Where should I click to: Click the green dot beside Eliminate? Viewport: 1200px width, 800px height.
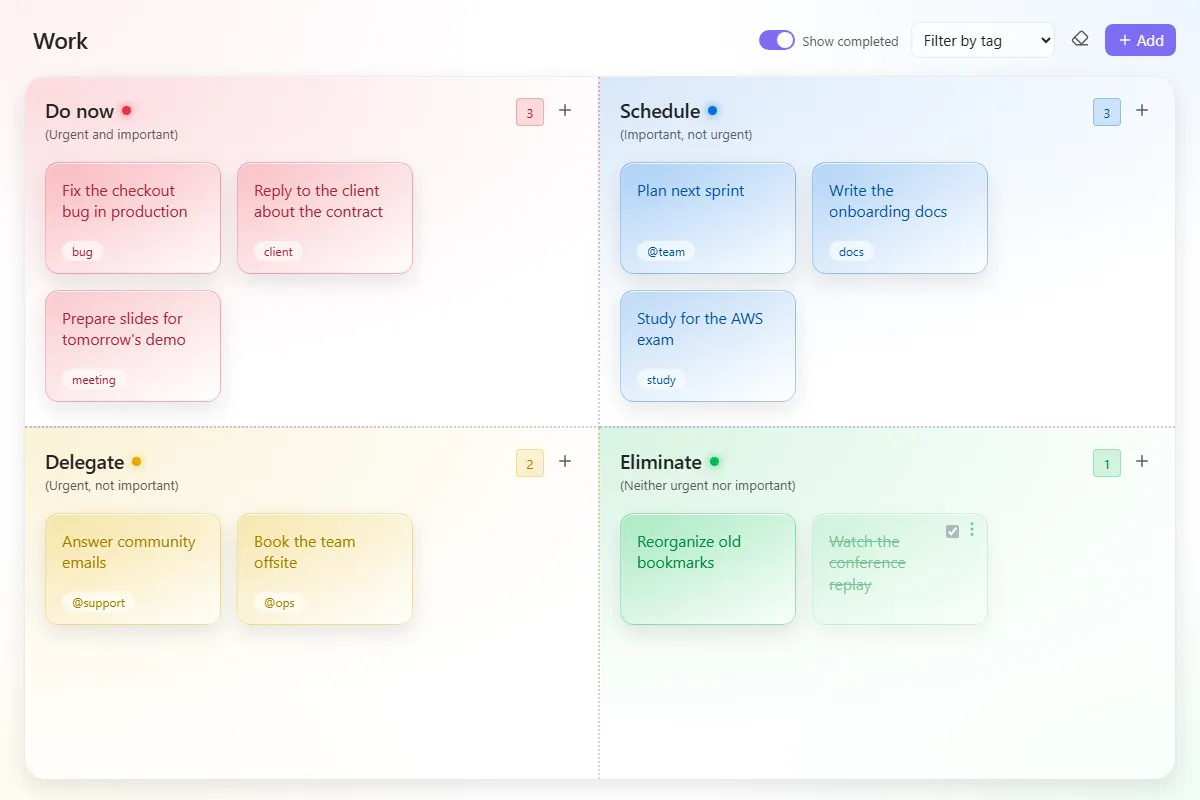tap(714, 461)
